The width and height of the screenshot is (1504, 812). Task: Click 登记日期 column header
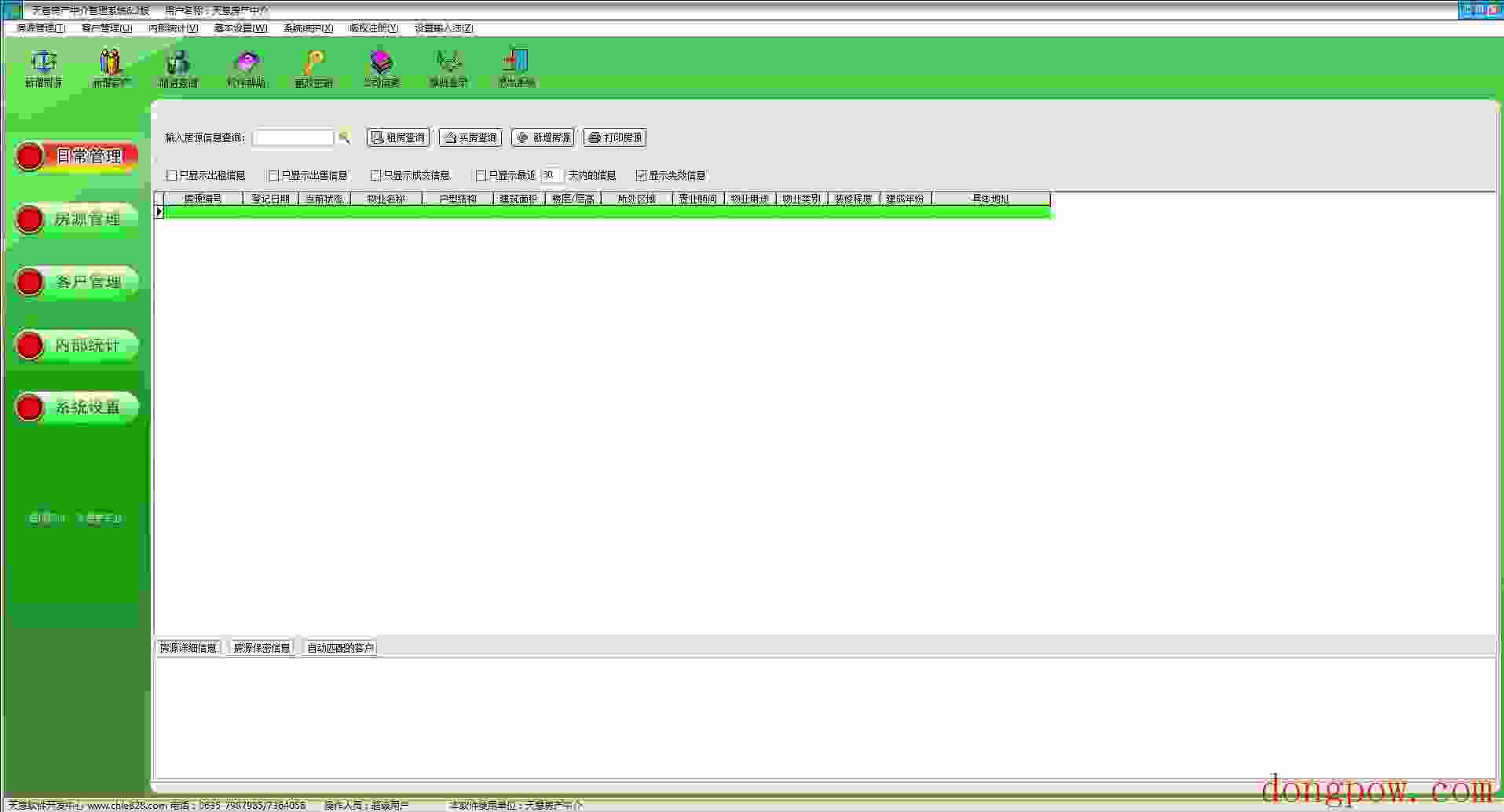270,199
